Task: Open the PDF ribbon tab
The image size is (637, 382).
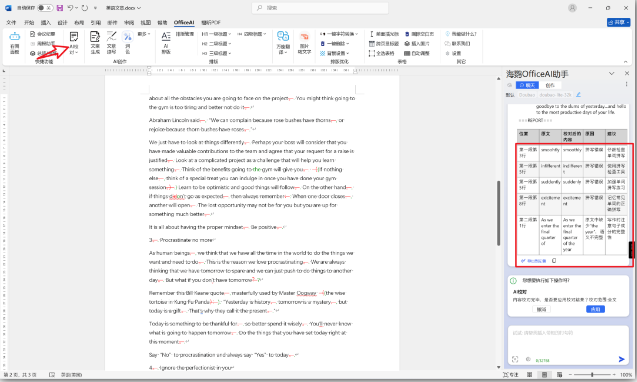Action: pyautogui.click(x=211, y=22)
